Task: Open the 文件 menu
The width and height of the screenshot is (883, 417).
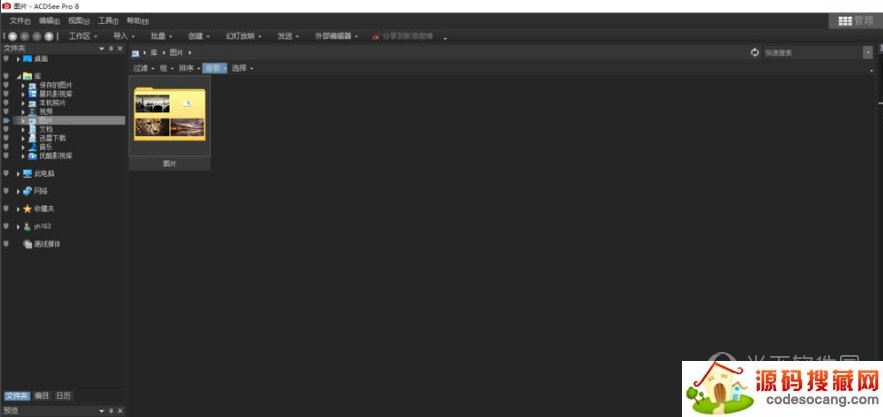Action: [20, 21]
